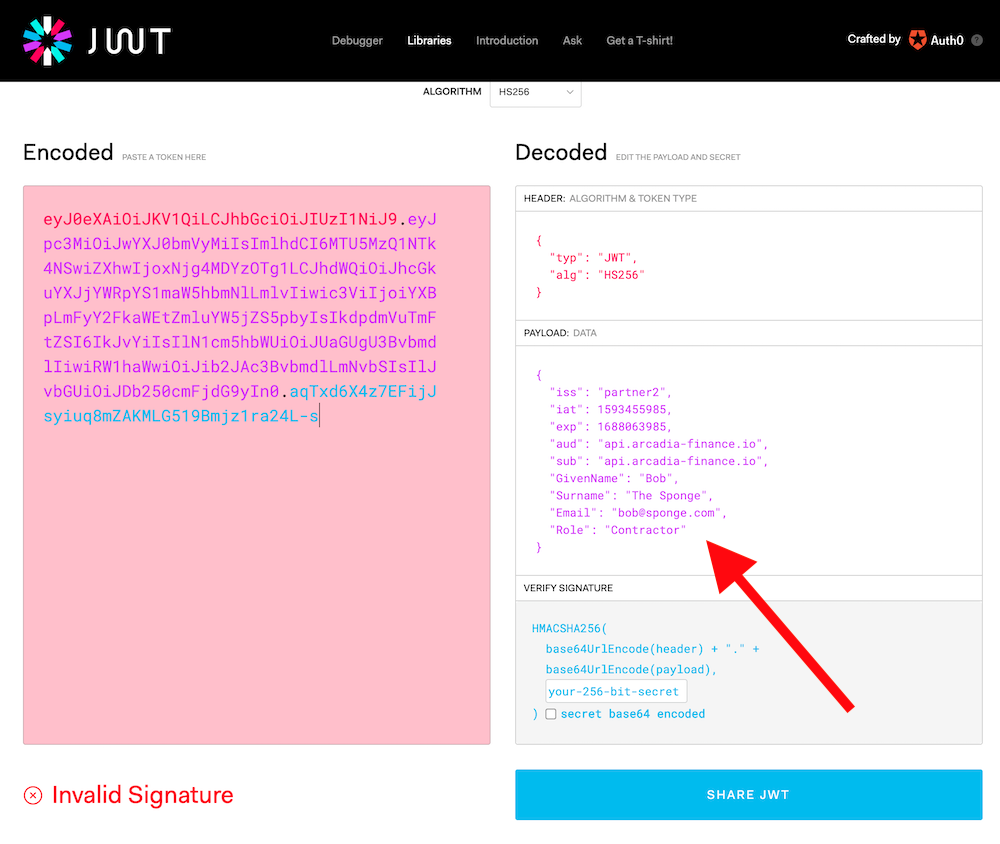Click the HMACSHA256( signature text
The image size is (1000, 844).
tap(570, 628)
